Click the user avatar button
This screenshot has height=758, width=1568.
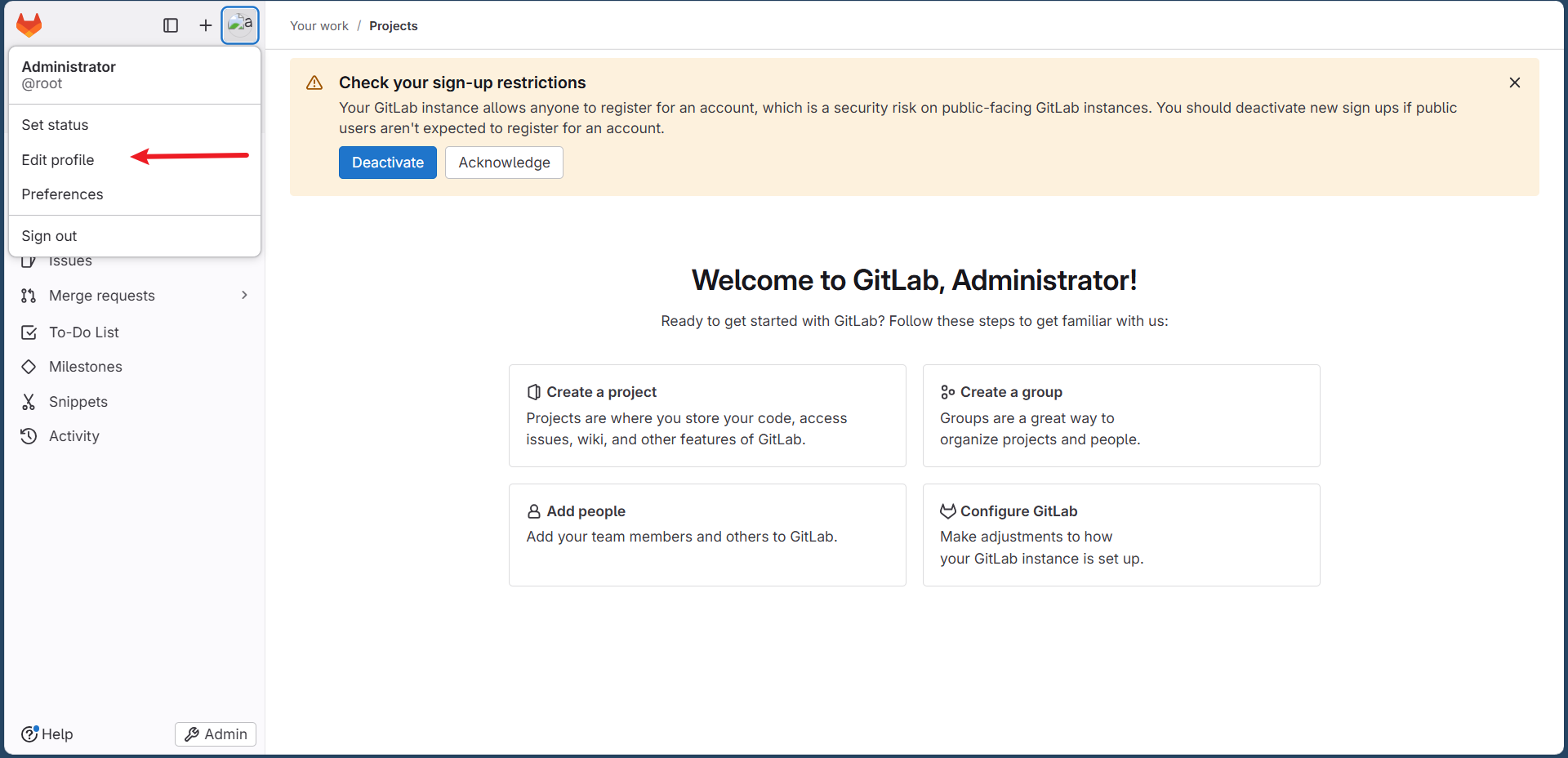click(240, 25)
